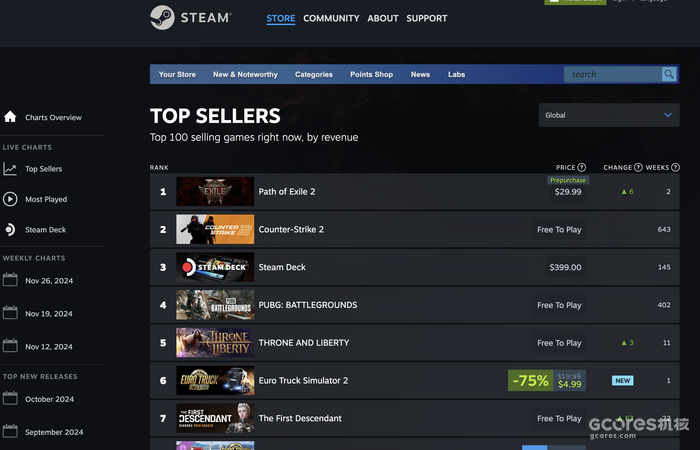Open the Global region dropdown
Image resolution: width=700 pixels, height=450 pixels.
pyautogui.click(x=609, y=115)
